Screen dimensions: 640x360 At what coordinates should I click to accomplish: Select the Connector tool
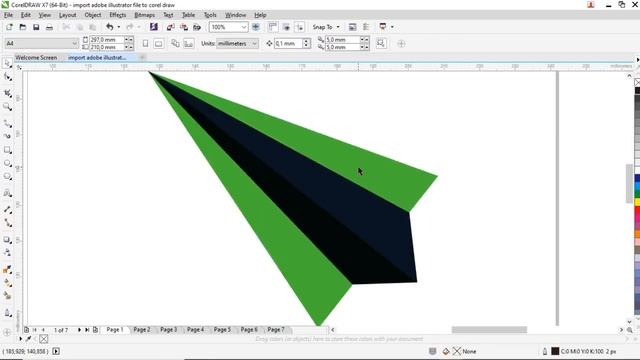[x=7, y=223]
